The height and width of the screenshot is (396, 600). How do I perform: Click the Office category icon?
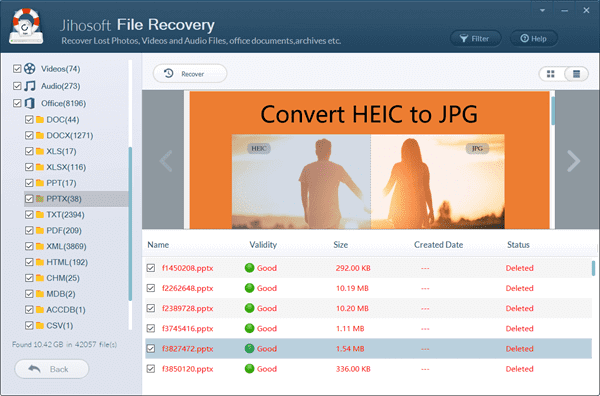(x=30, y=103)
